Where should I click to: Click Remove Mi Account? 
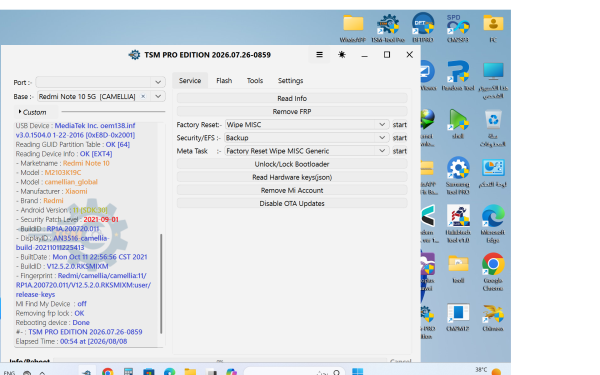point(292,190)
